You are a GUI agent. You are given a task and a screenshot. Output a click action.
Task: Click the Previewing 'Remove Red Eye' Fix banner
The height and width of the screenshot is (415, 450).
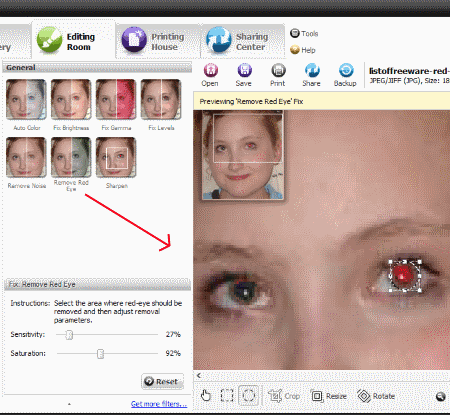[x=322, y=101]
